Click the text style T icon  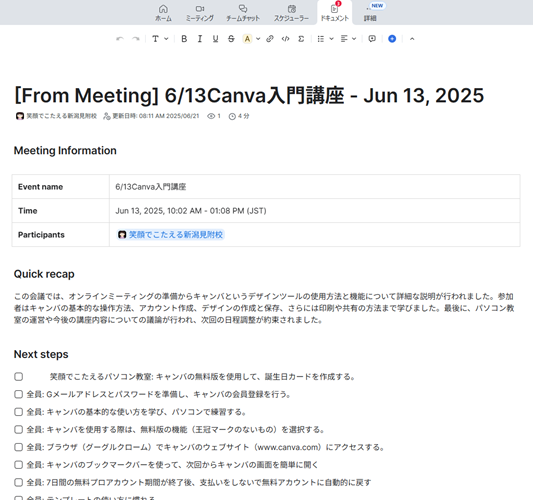155,39
